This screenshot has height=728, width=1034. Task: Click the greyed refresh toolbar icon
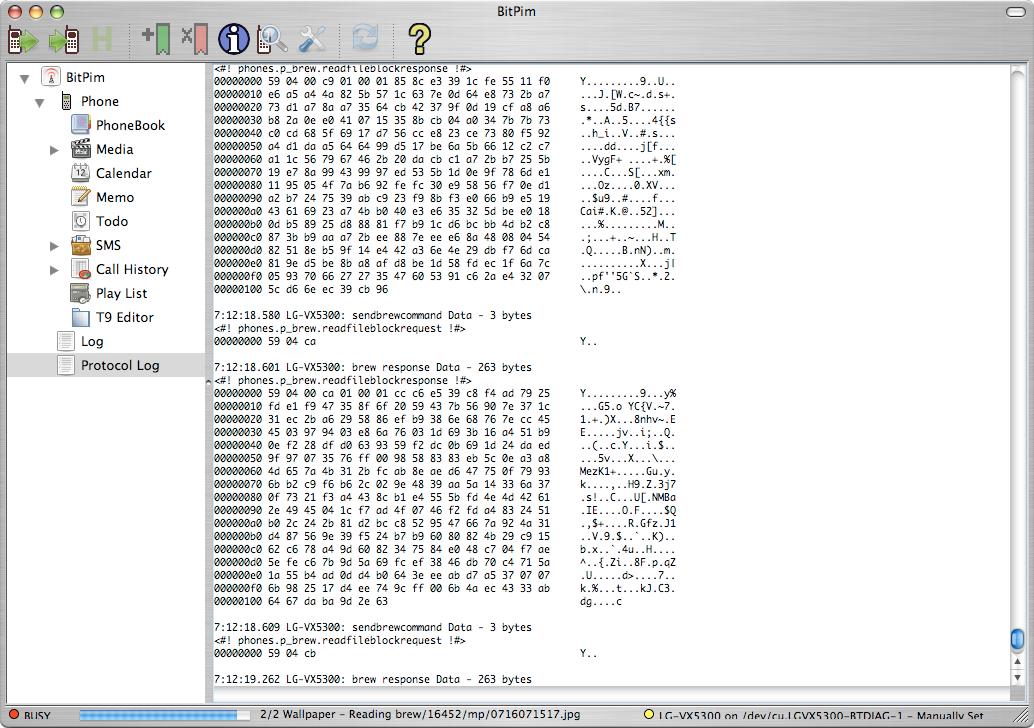[365, 38]
